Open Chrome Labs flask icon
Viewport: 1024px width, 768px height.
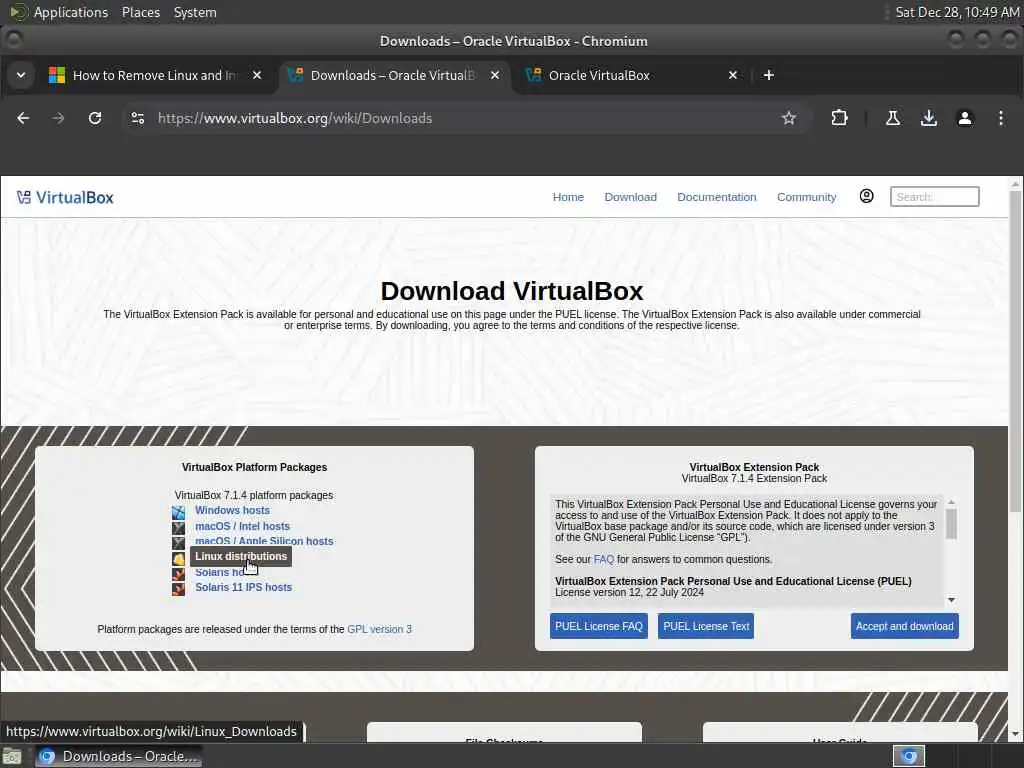pos(893,118)
